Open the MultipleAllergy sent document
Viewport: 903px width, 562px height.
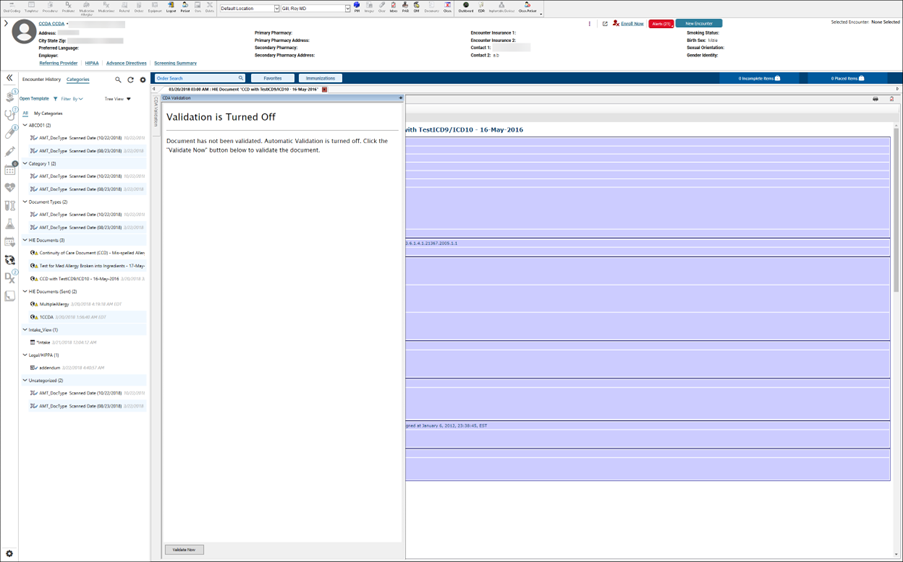pos(88,304)
